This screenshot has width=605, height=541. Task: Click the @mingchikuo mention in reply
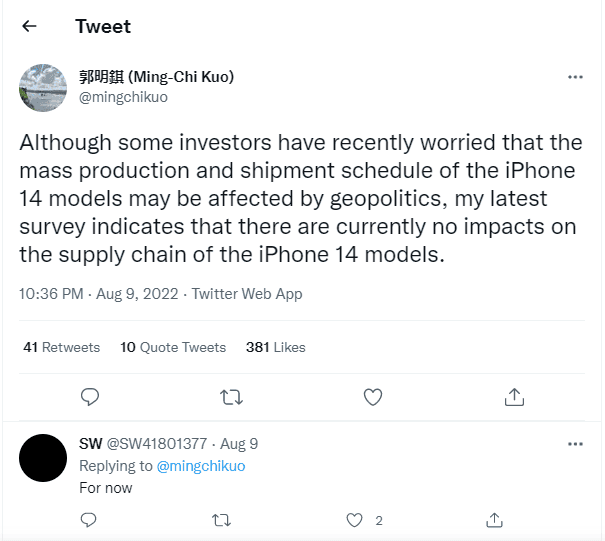tap(198, 466)
